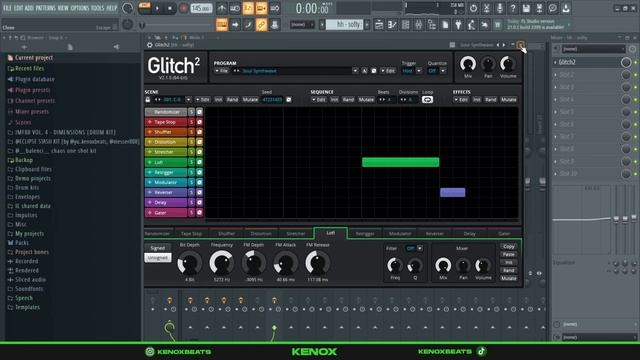640x360 pixels.
Task: Open the OPTIONS menu
Action: [x=80, y=8]
